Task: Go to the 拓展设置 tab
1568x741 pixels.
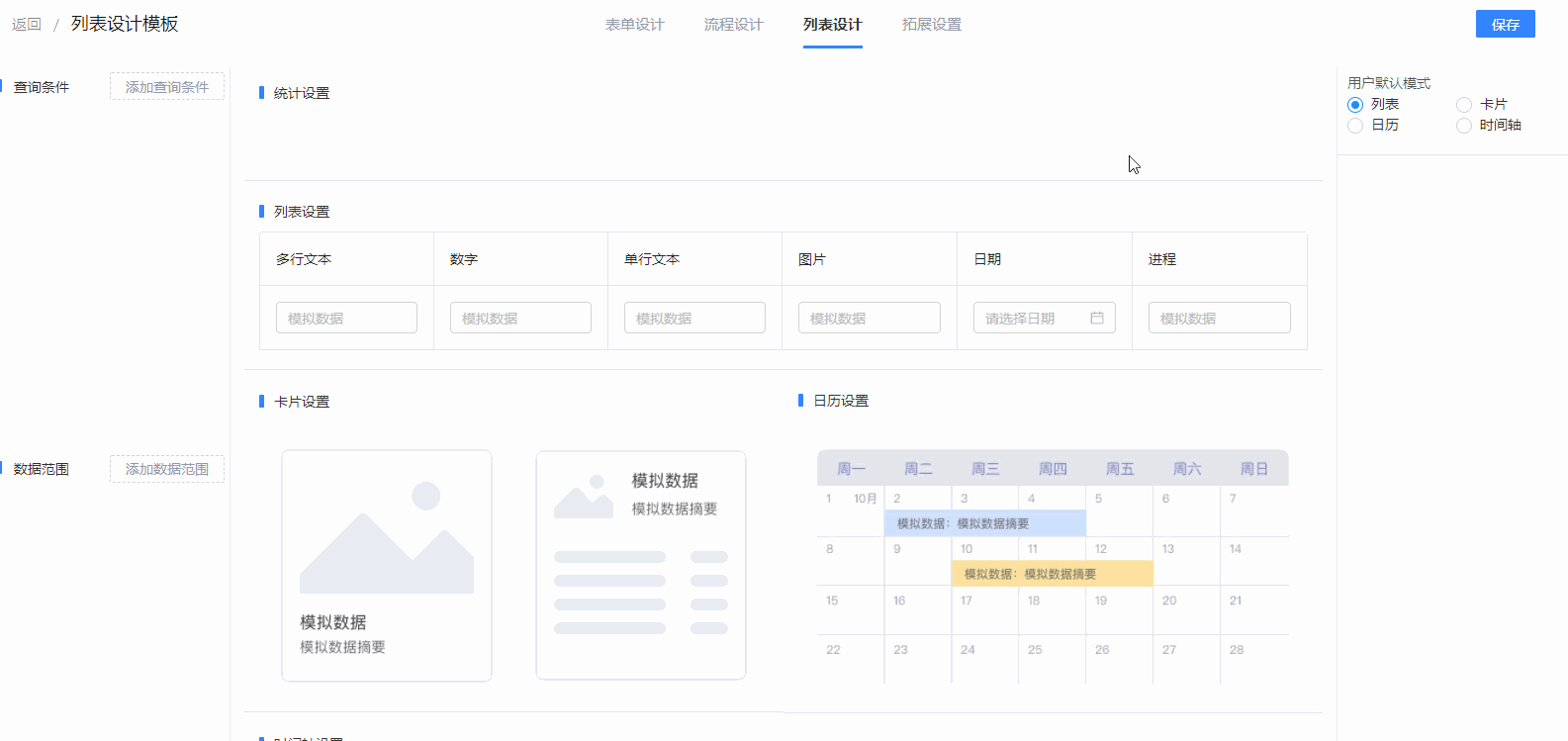Action: [931, 25]
